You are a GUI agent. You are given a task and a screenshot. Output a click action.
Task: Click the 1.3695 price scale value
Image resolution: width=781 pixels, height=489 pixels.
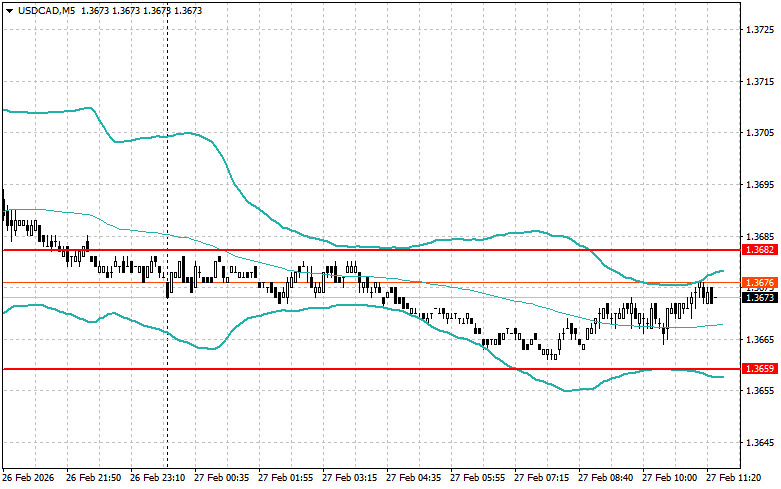[761, 185]
